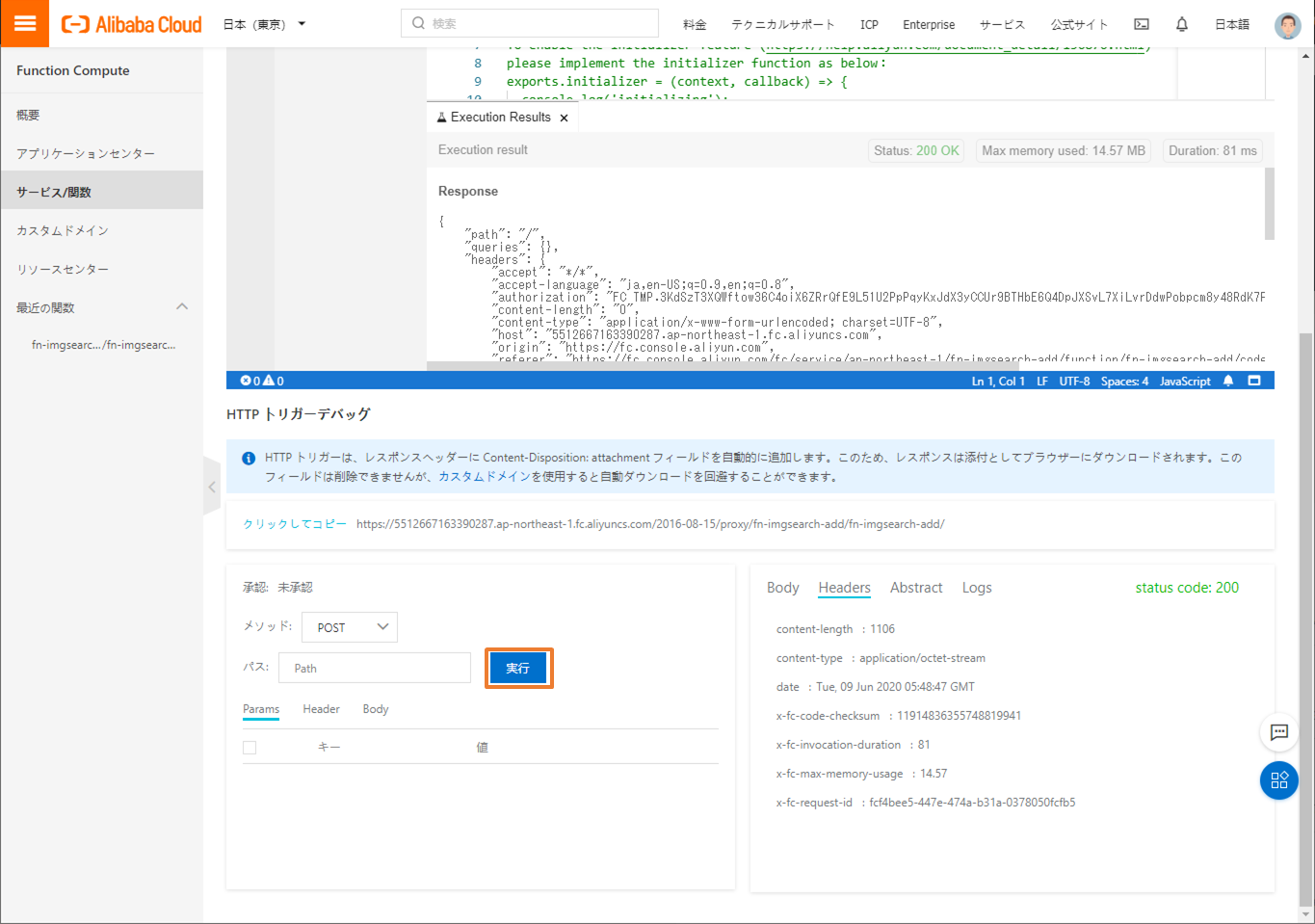The height and width of the screenshot is (924, 1315).
Task: Open the 料金 top menu
Action: [x=695, y=24]
